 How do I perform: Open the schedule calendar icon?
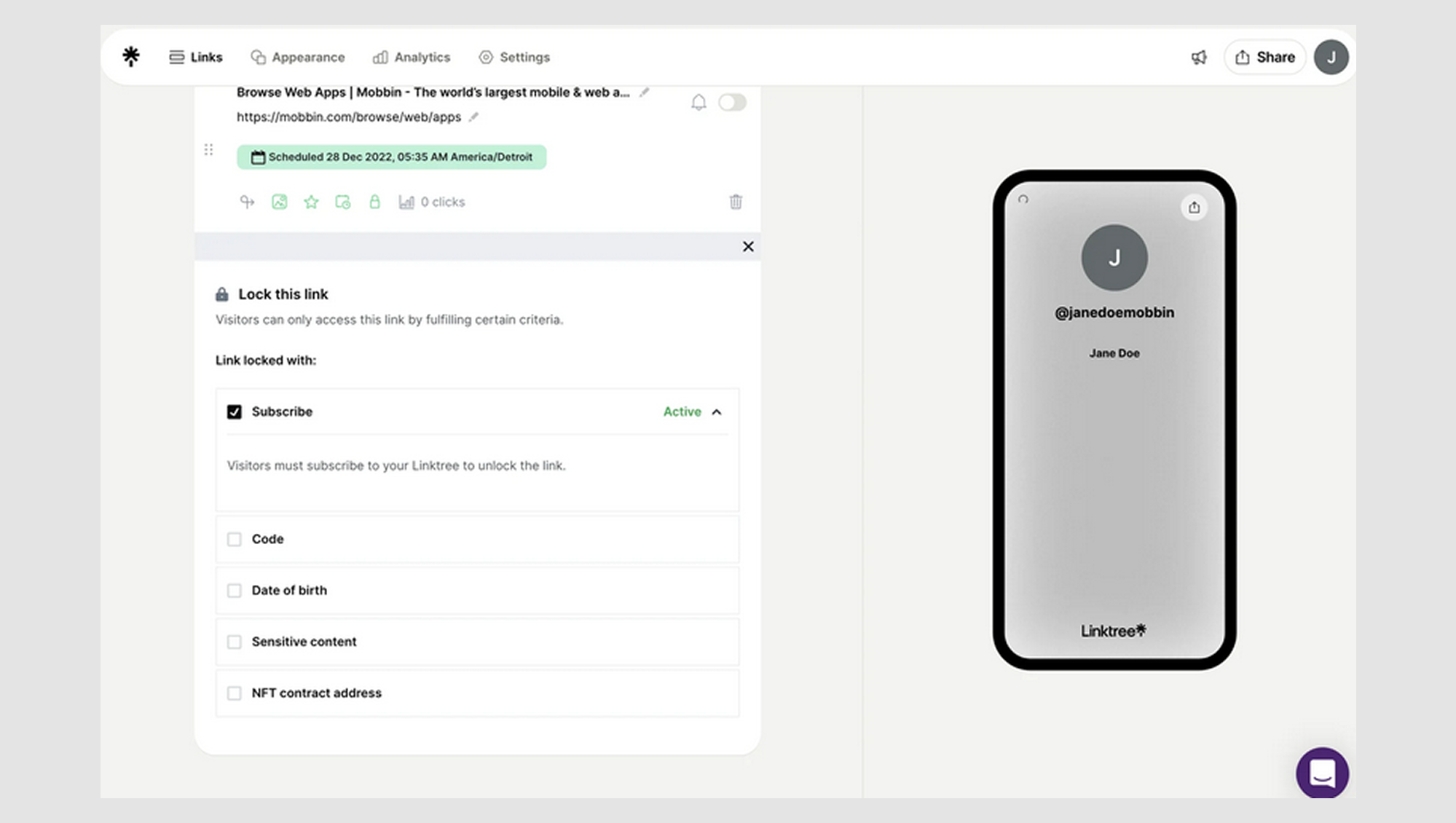[343, 202]
